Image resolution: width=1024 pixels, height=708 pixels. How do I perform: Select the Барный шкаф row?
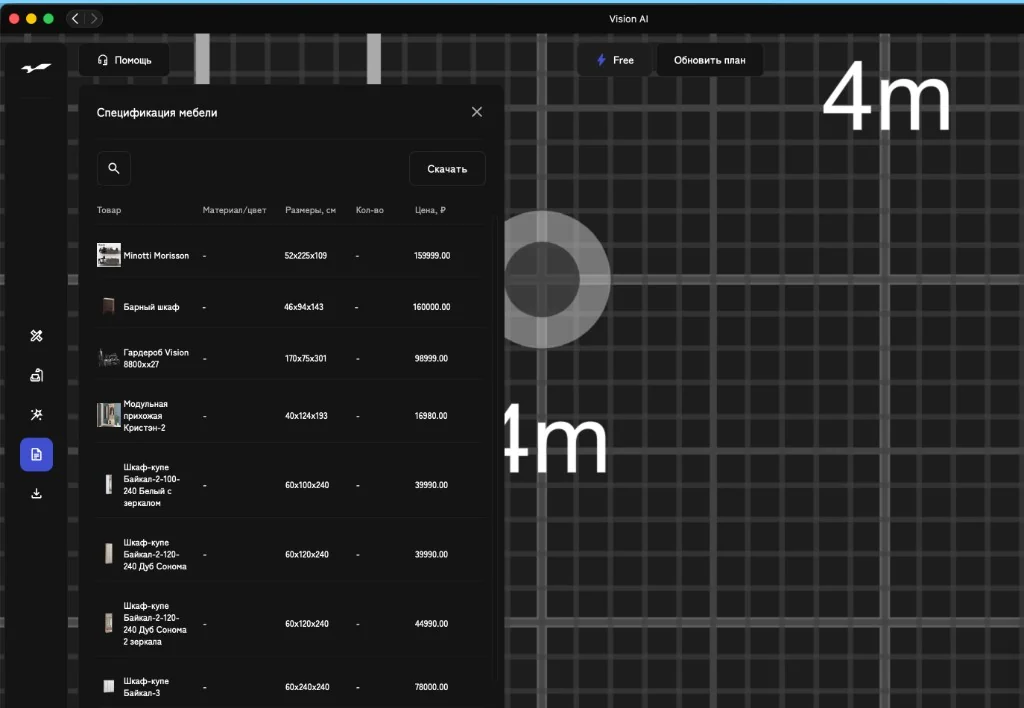[x=291, y=306]
